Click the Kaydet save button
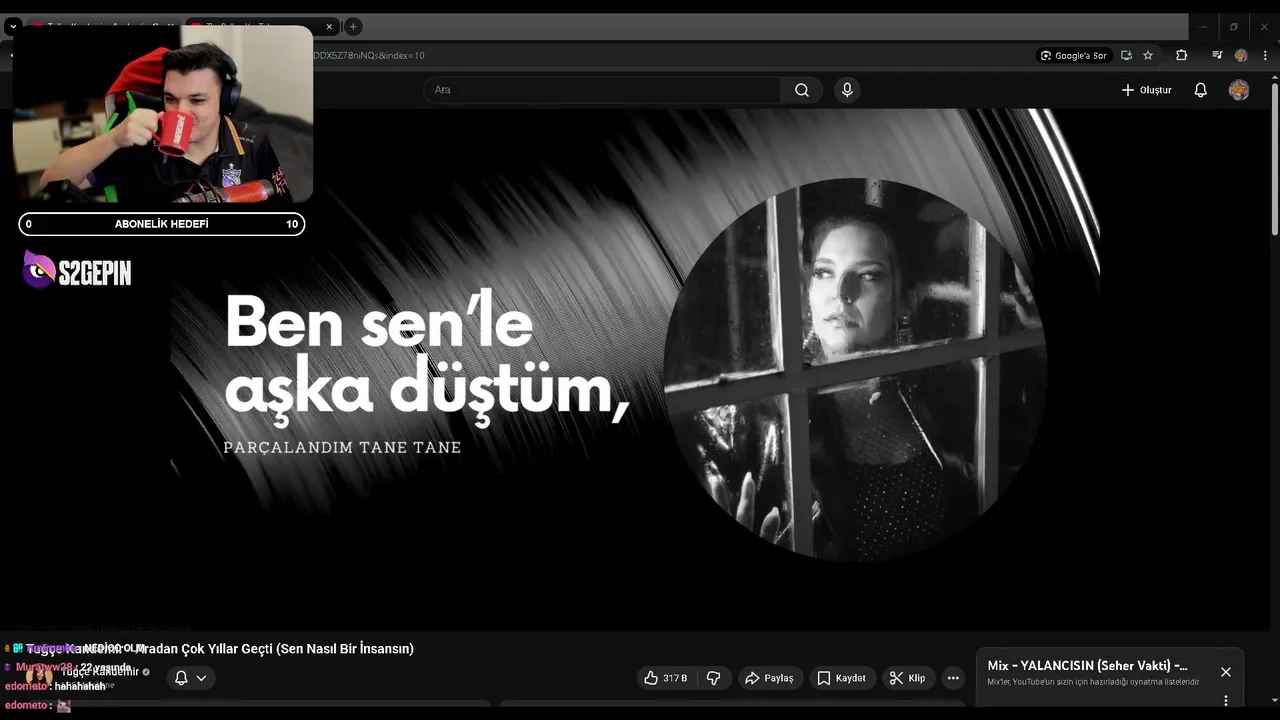This screenshot has width=1280, height=720. (842, 678)
